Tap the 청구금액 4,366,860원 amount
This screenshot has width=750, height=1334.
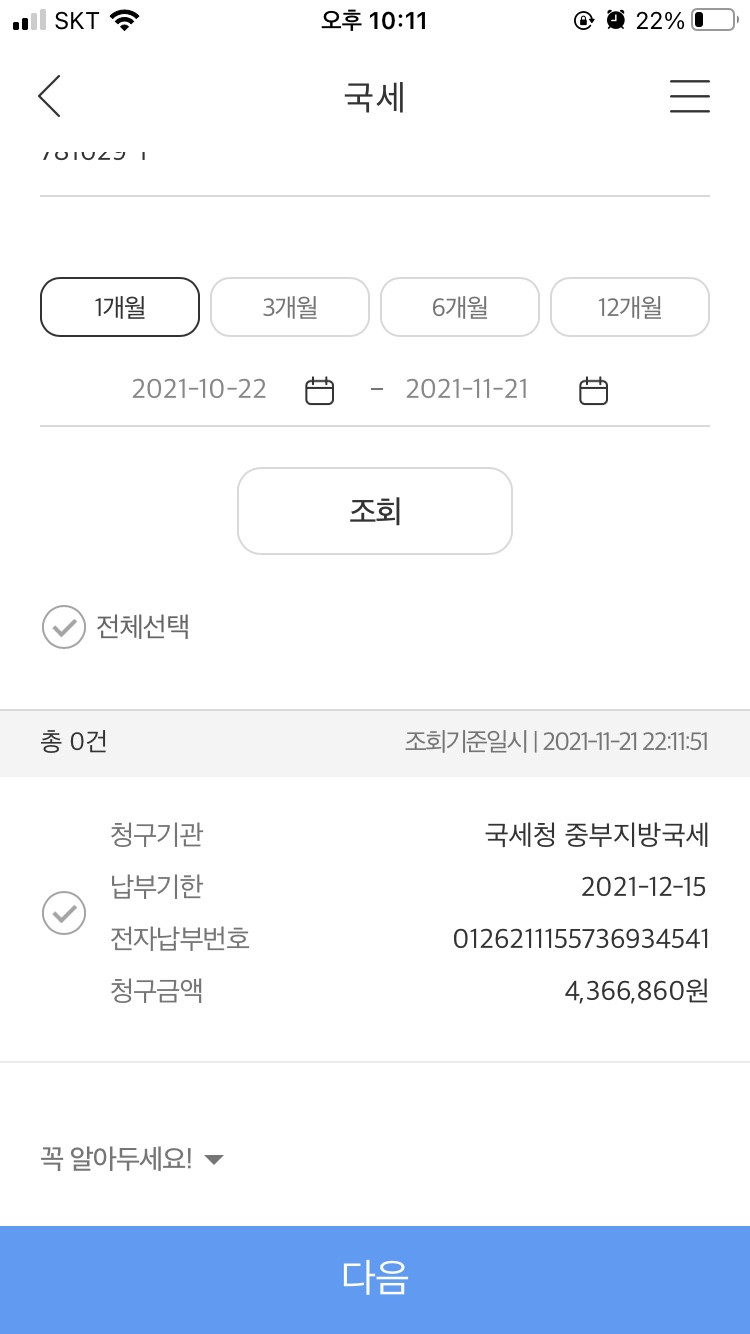(637, 991)
